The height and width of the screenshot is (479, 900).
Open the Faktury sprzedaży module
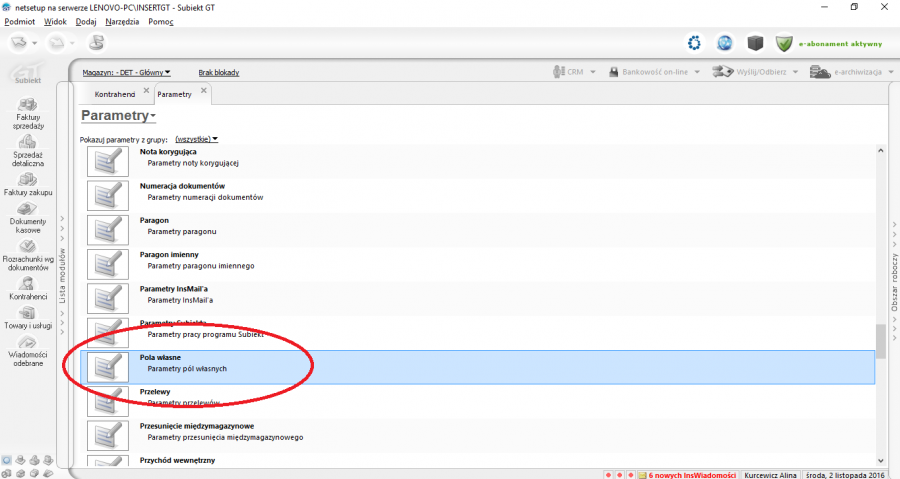(x=28, y=114)
